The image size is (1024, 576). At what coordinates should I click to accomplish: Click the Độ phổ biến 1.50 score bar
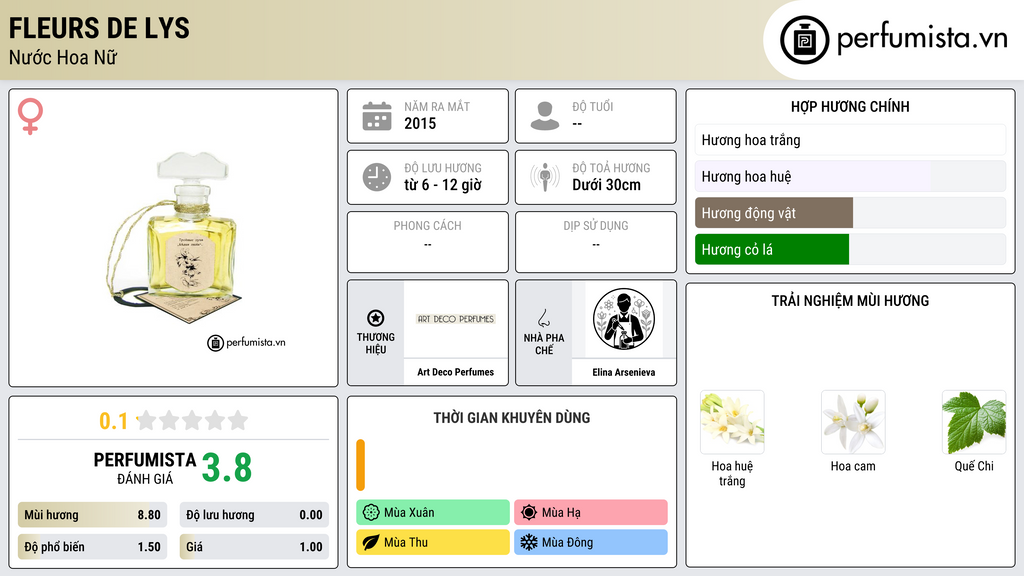(92, 547)
